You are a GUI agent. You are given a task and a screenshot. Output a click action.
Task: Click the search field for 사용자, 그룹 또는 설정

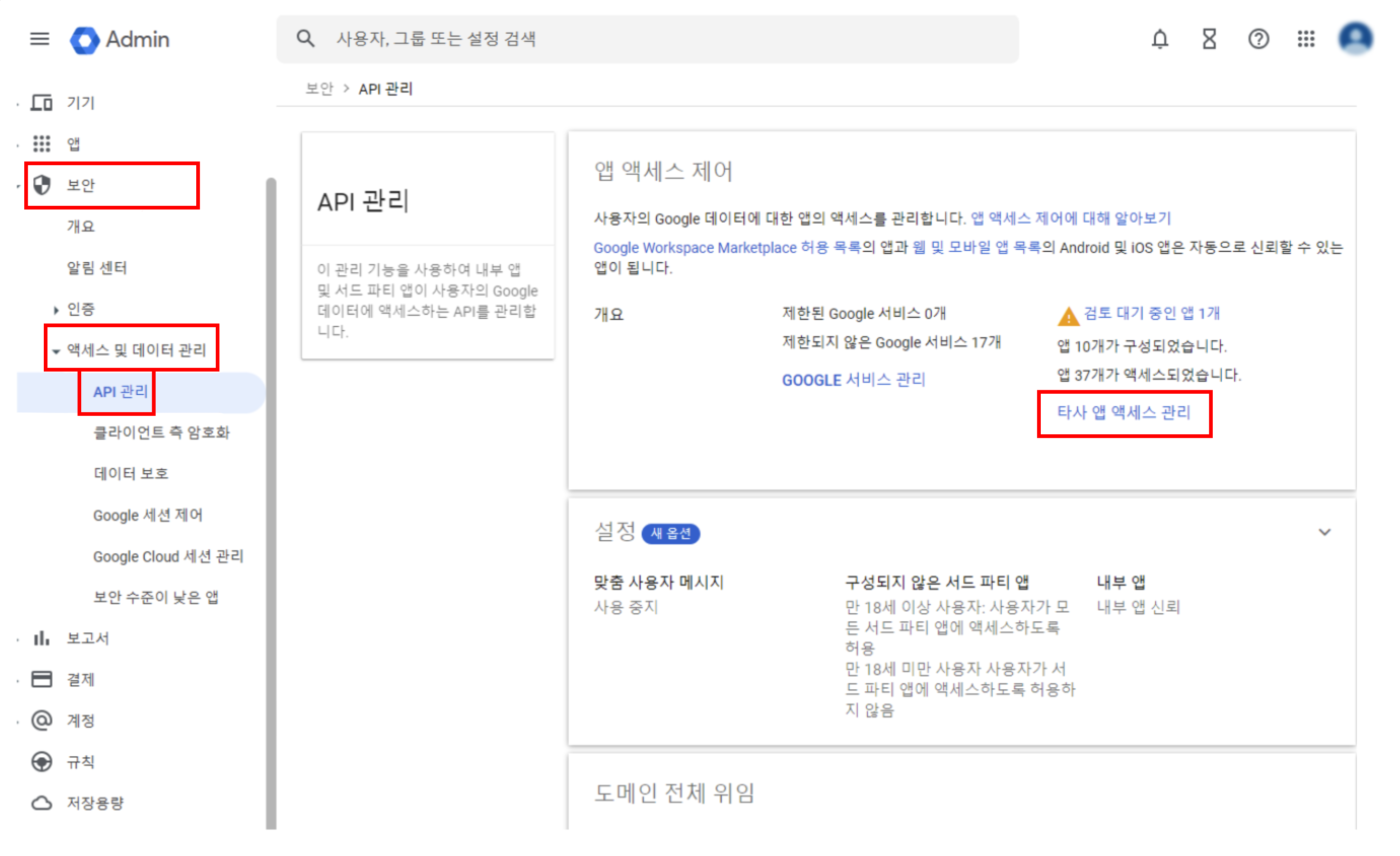tap(648, 39)
